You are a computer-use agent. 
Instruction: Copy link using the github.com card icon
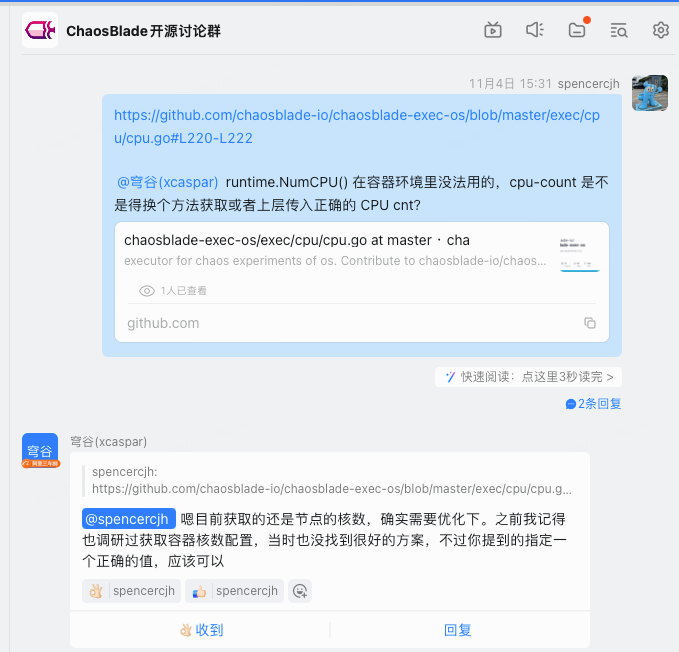(x=590, y=323)
